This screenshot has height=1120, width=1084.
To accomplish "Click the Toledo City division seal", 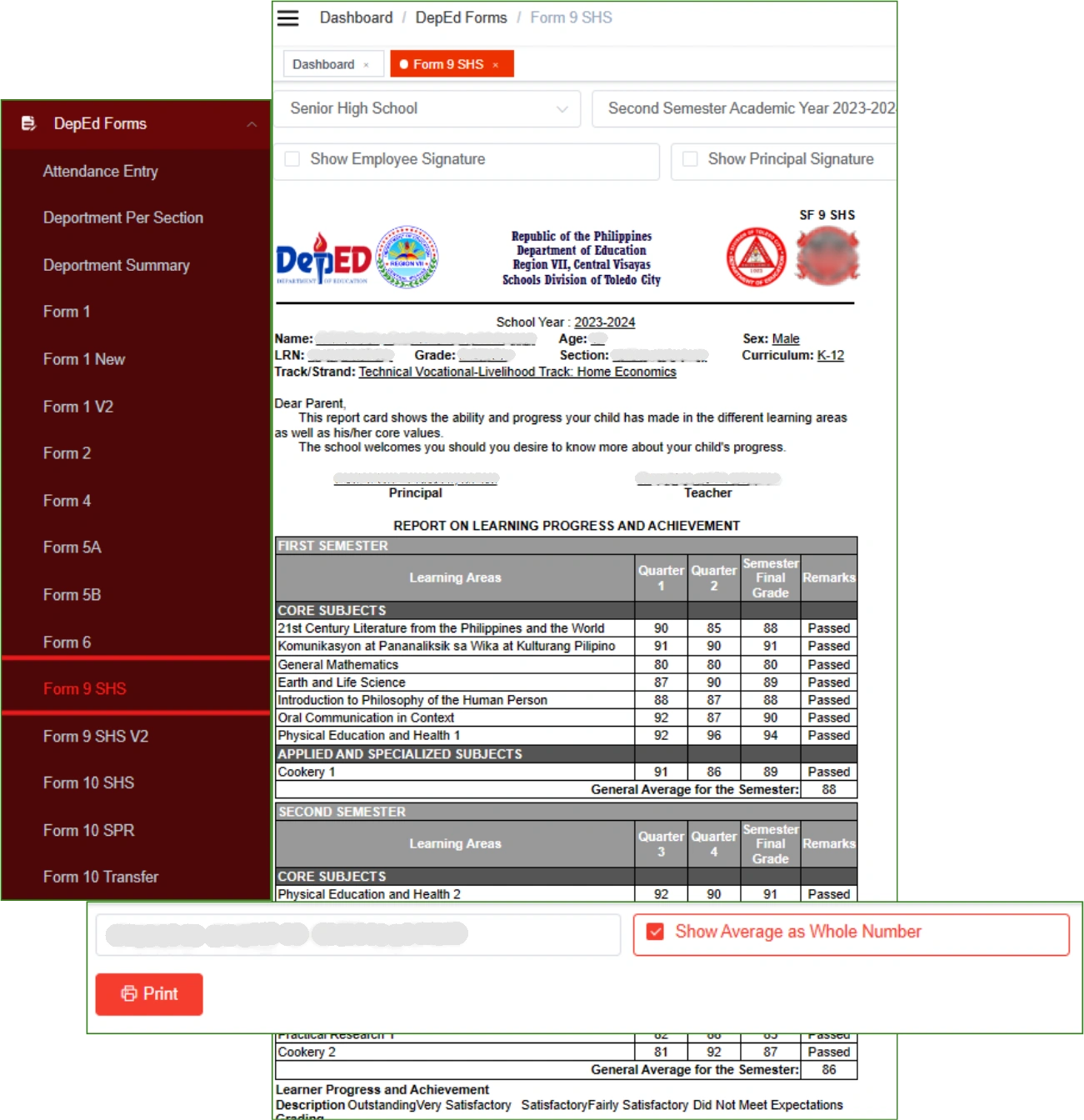I will [x=756, y=257].
